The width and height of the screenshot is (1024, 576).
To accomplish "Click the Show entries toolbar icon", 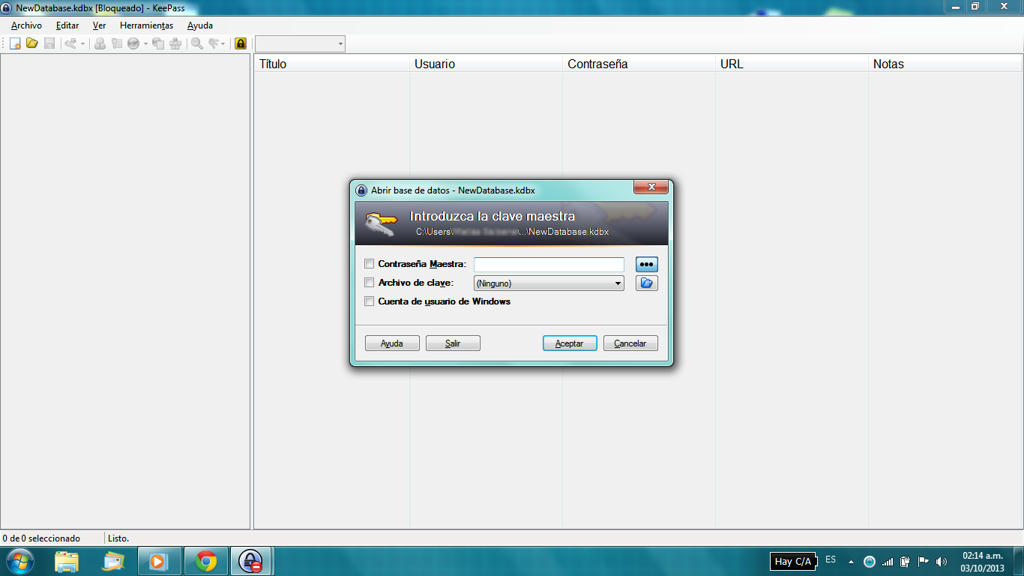I will 214,44.
